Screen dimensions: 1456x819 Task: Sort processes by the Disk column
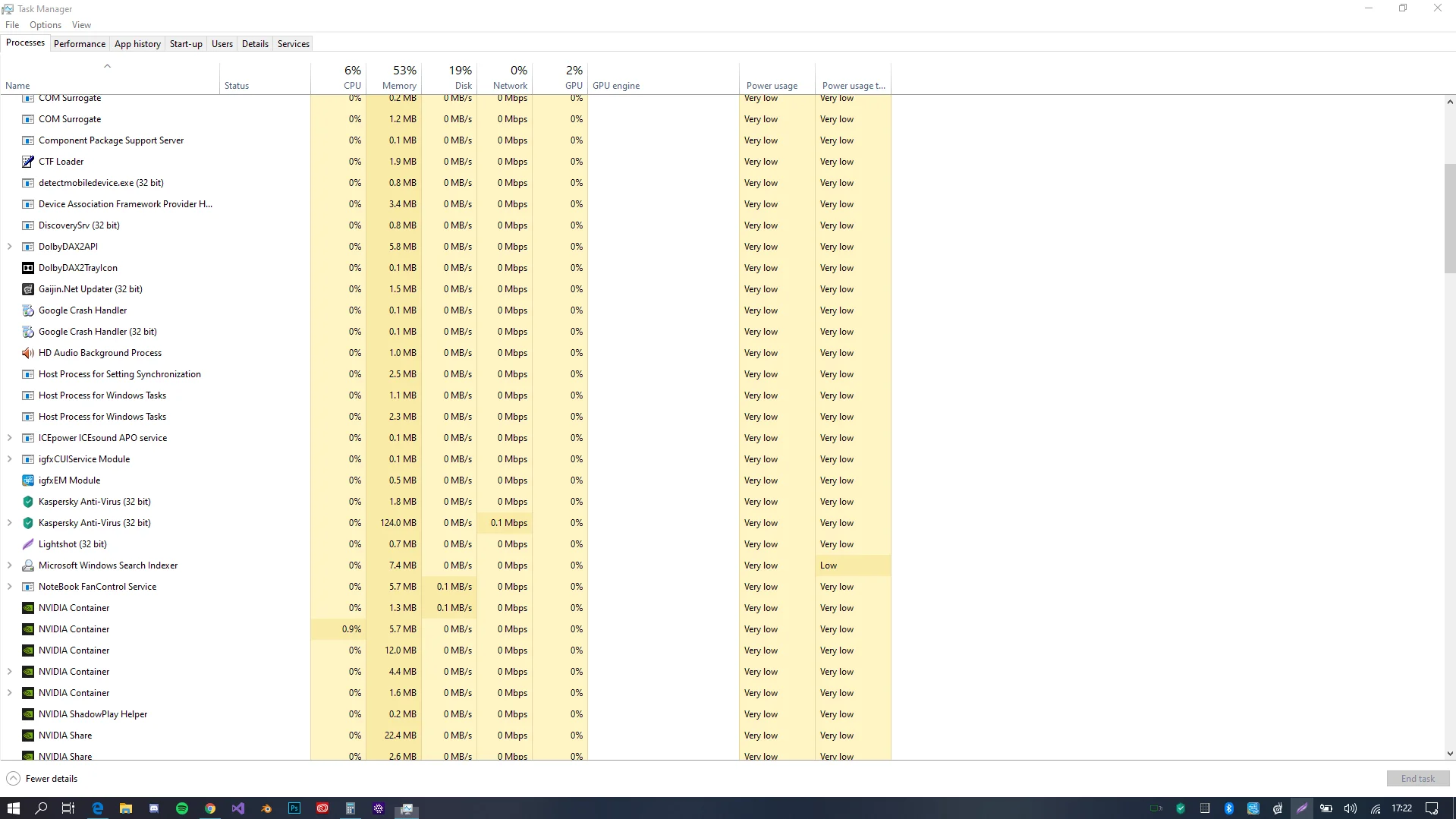pyautogui.click(x=449, y=77)
